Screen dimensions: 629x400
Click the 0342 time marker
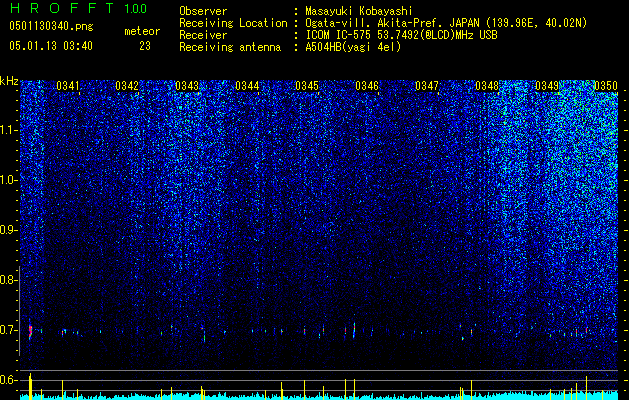(127, 86)
